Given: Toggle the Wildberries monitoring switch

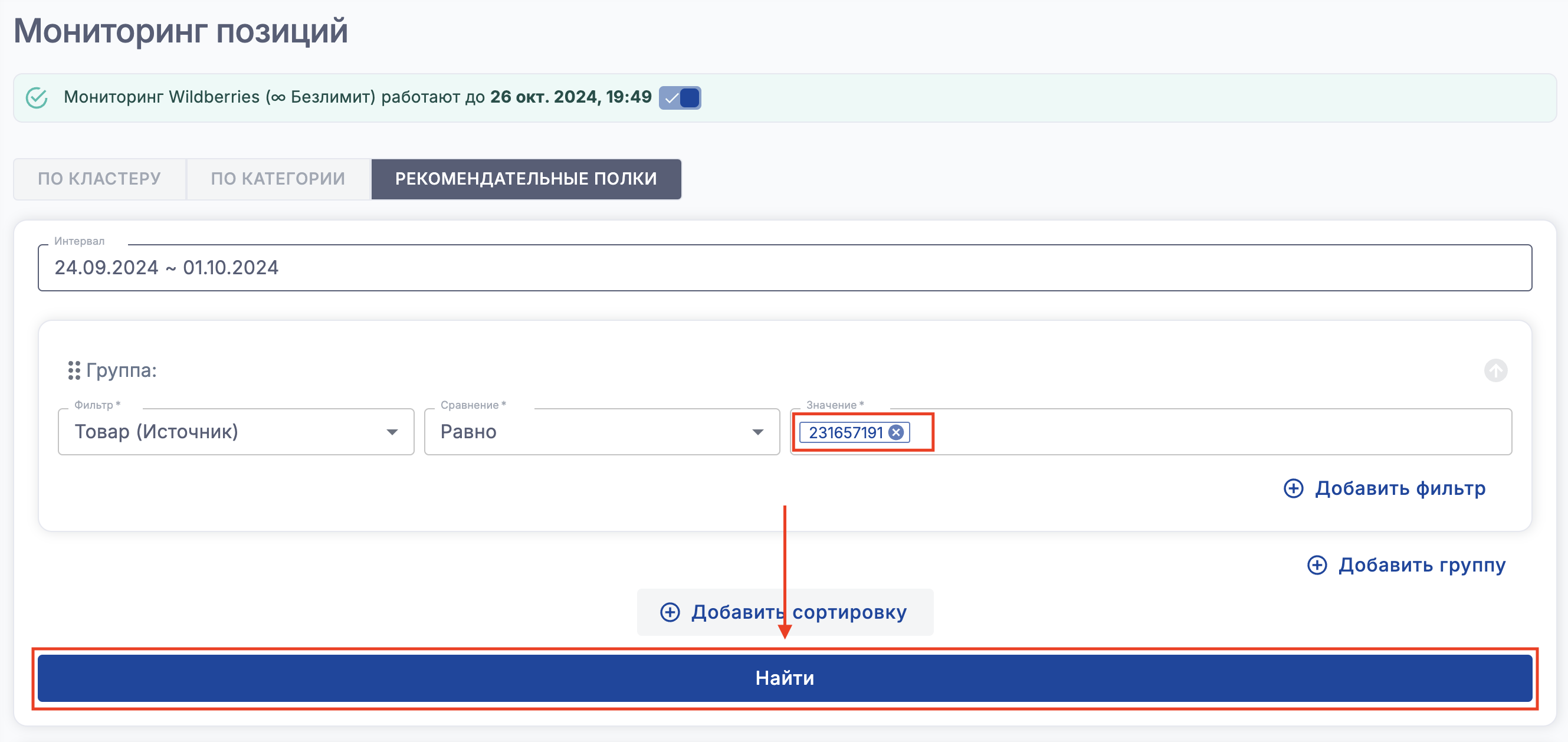Looking at the screenshot, I should (x=680, y=98).
